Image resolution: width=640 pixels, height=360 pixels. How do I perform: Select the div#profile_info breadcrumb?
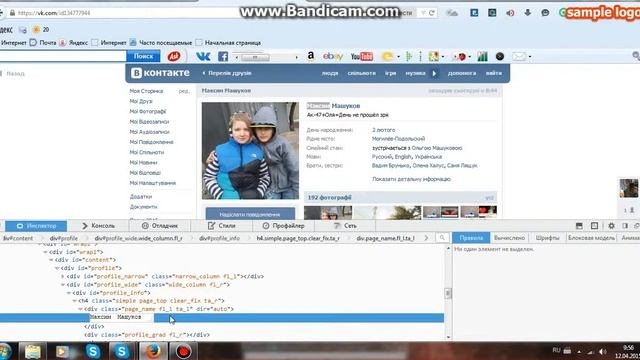click(x=219, y=238)
